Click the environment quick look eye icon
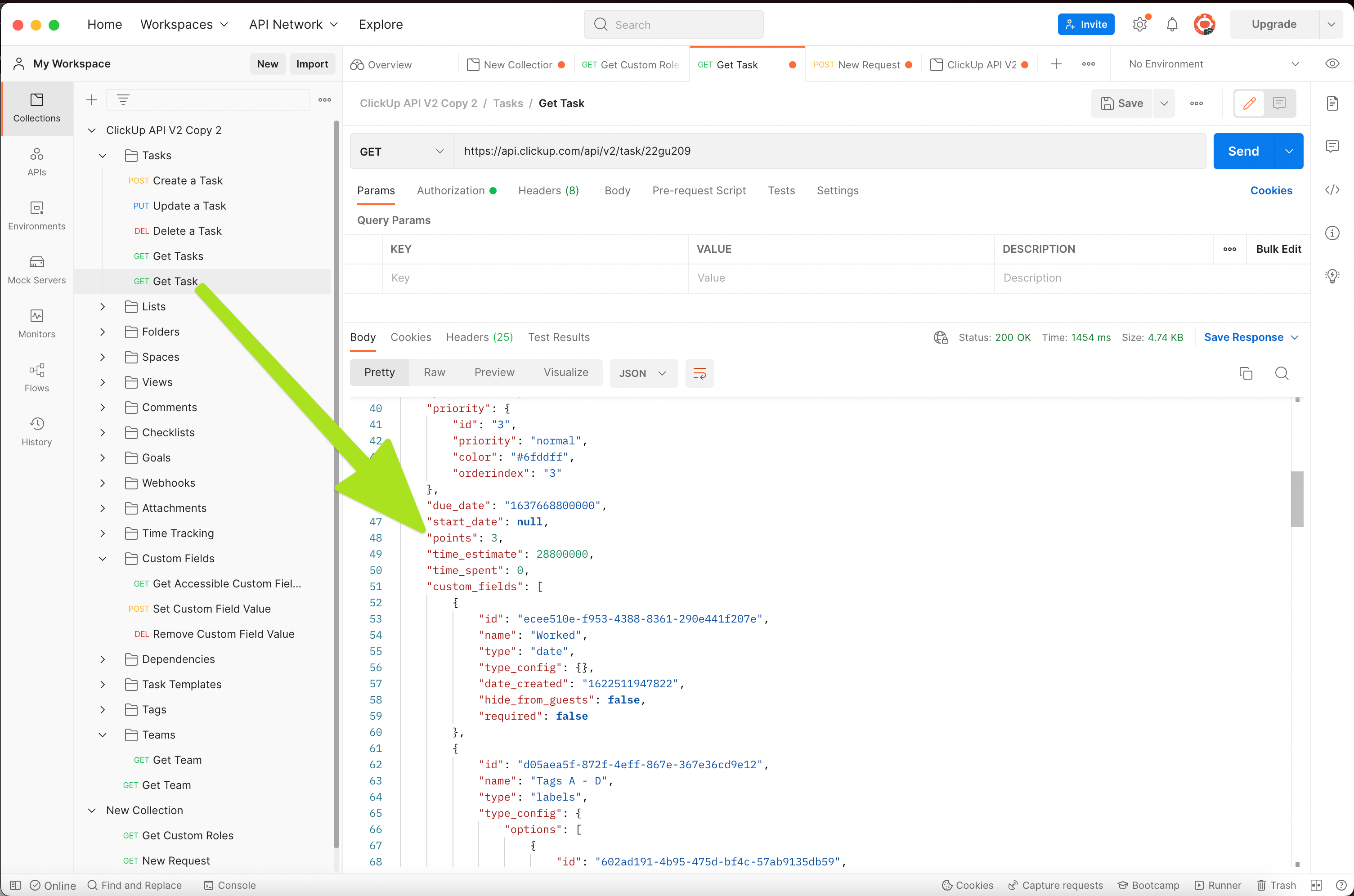The height and width of the screenshot is (896, 1354). pyautogui.click(x=1332, y=63)
